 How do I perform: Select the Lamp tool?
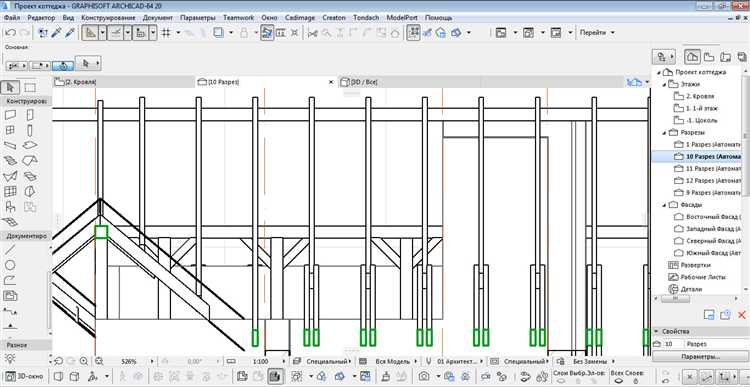pyautogui.click(x=10, y=358)
